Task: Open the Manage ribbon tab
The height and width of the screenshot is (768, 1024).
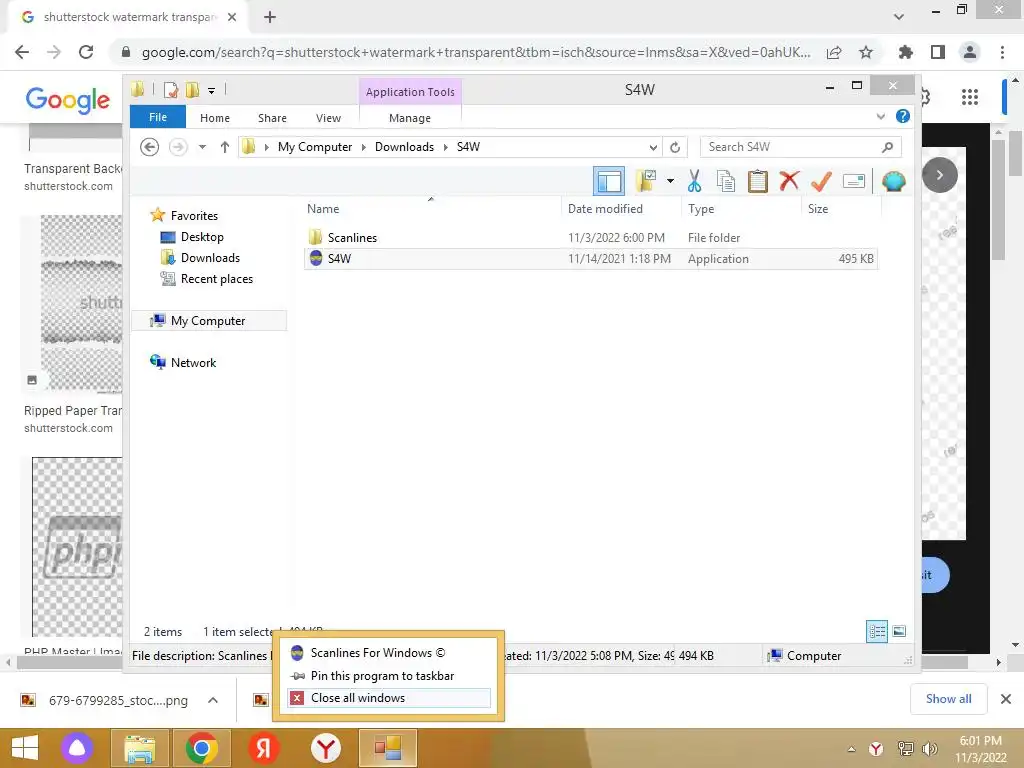Action: click(x=409, y=118)
